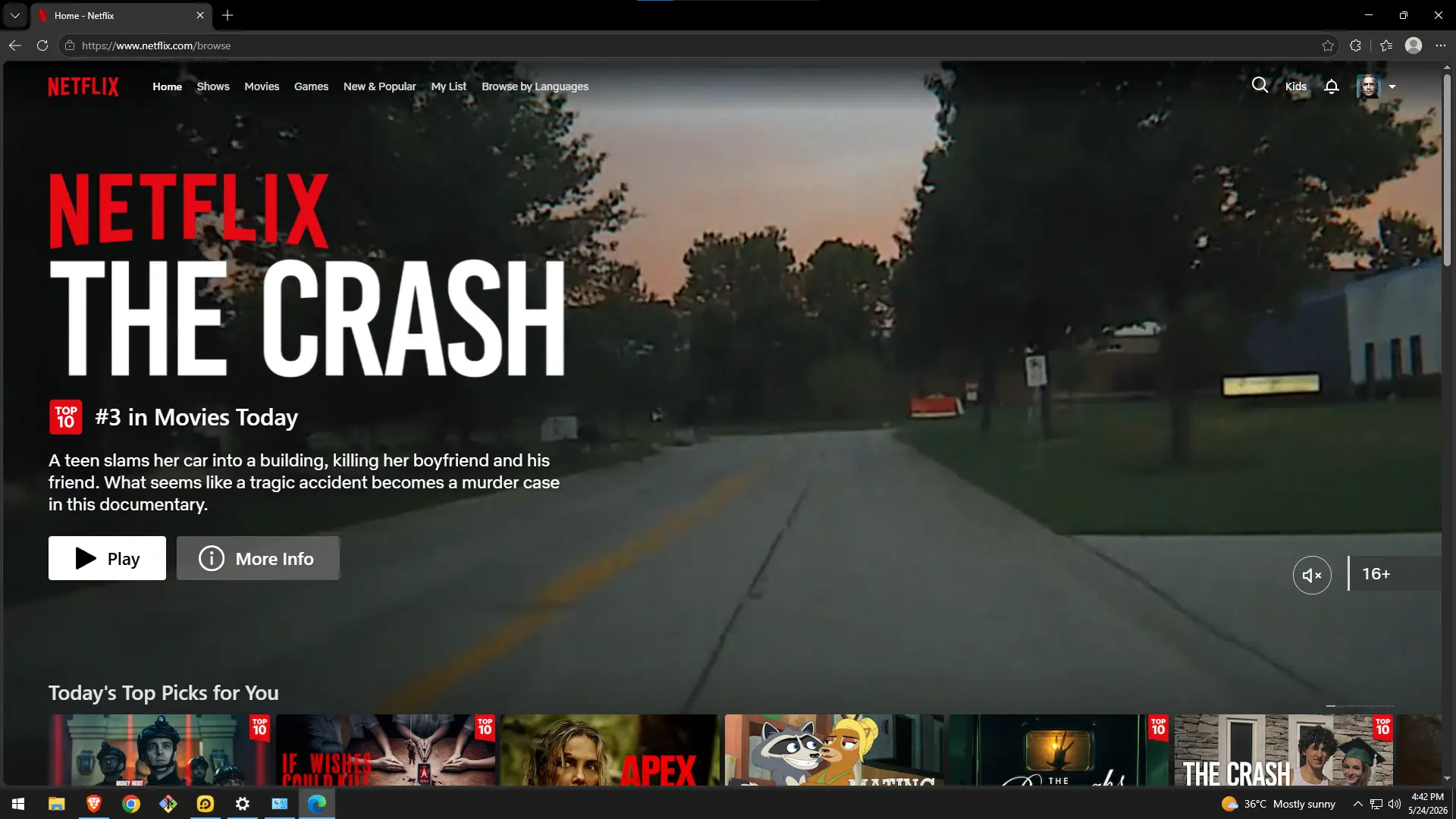Close the Home - Netflix tab
The image size is (1456, 819).
[x=200, y=15]
